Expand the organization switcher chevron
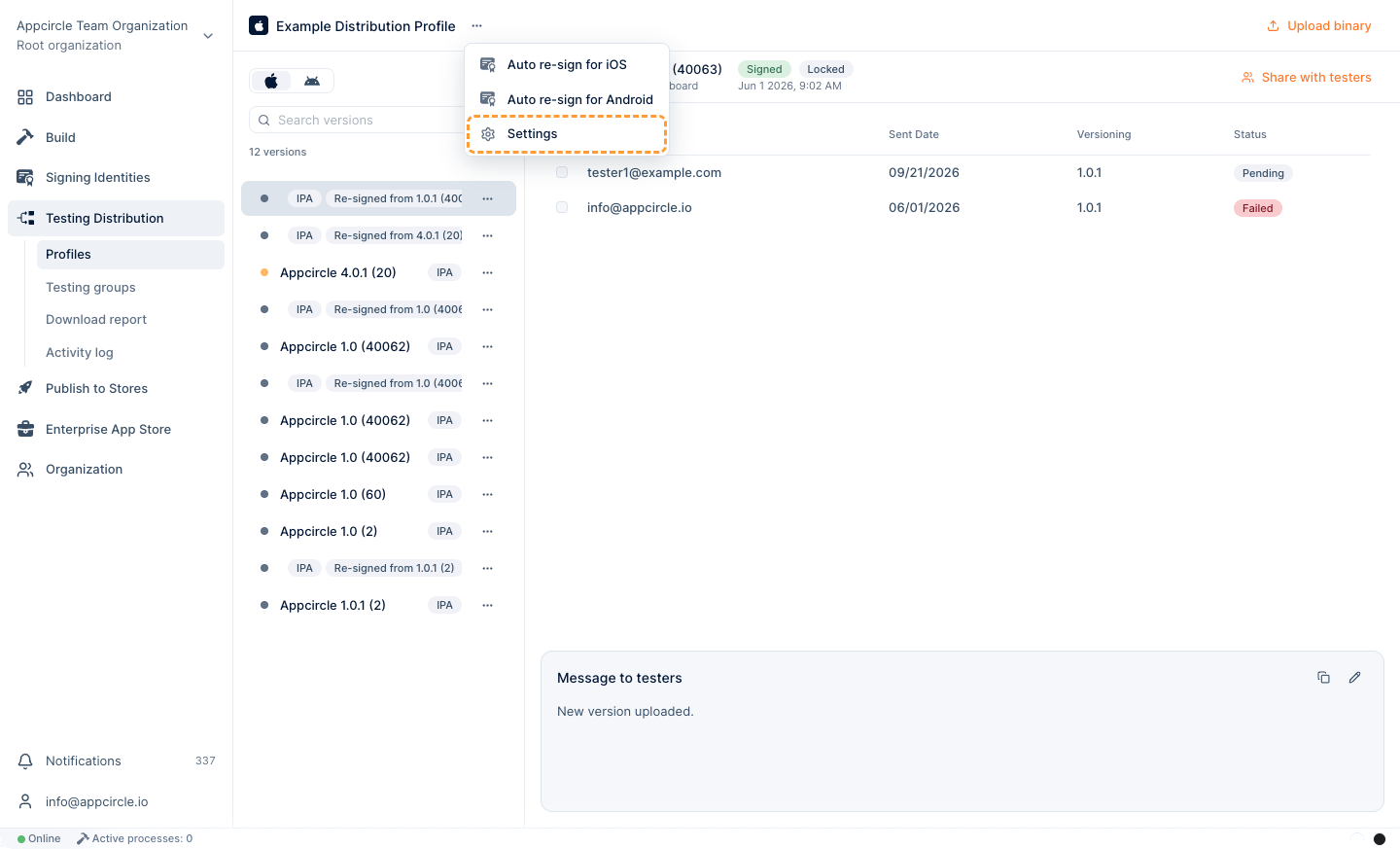 [x=208, y=36]
